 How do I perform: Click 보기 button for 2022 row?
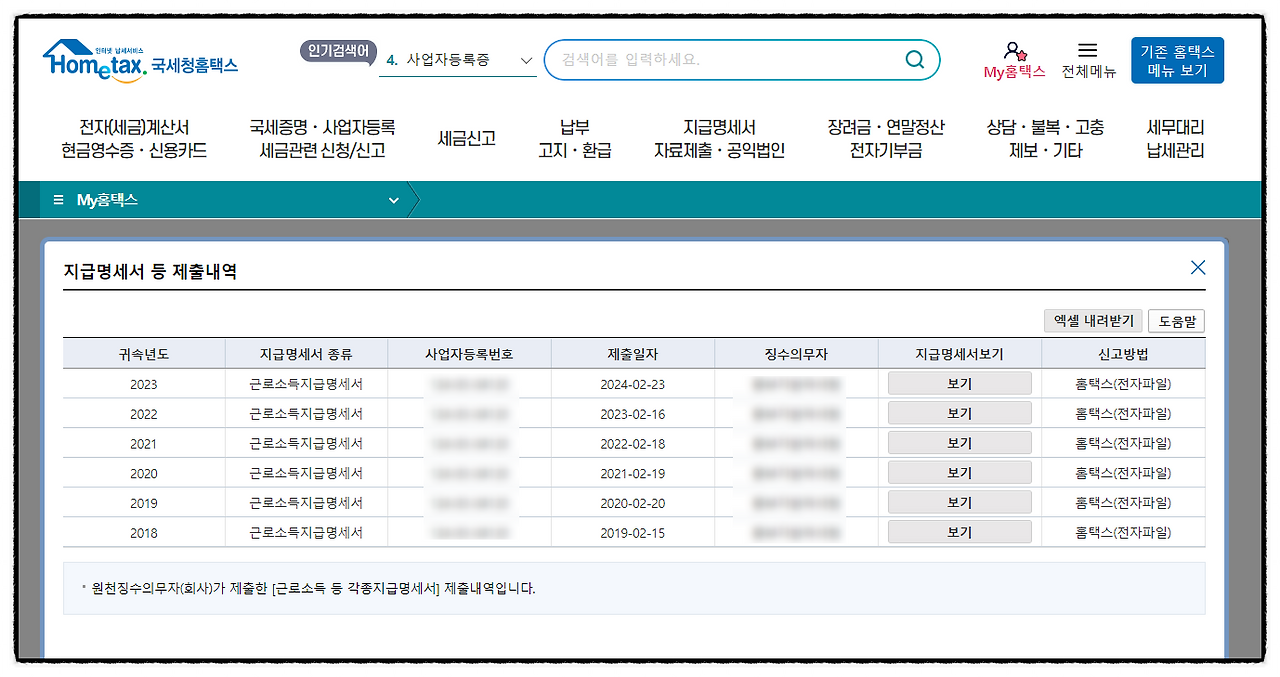[x=959, y=413]
